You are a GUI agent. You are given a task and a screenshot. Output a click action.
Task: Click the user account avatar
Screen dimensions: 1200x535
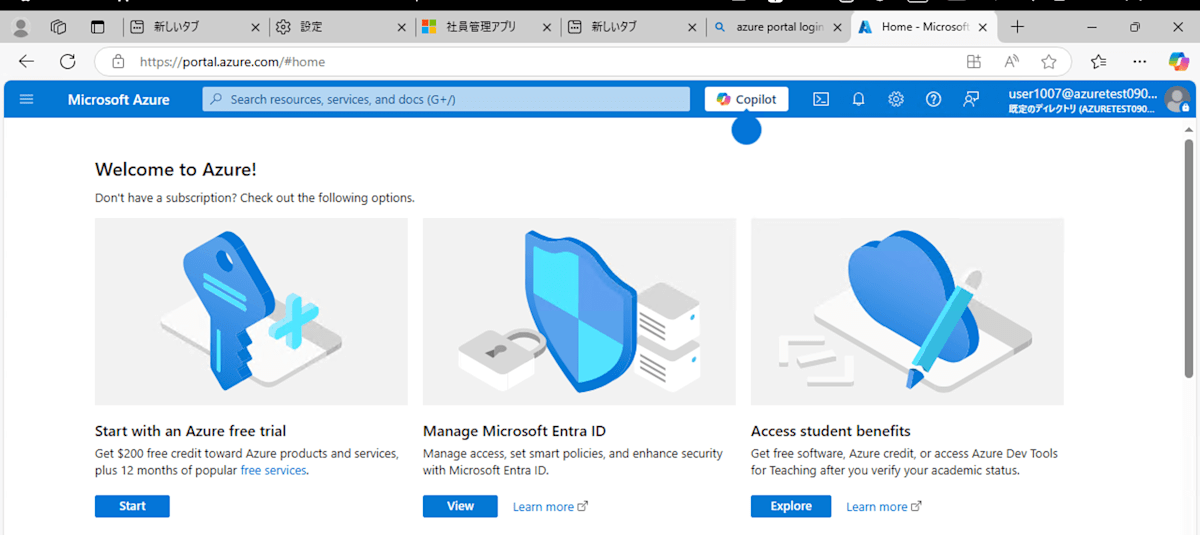[x=1177, y=99]
